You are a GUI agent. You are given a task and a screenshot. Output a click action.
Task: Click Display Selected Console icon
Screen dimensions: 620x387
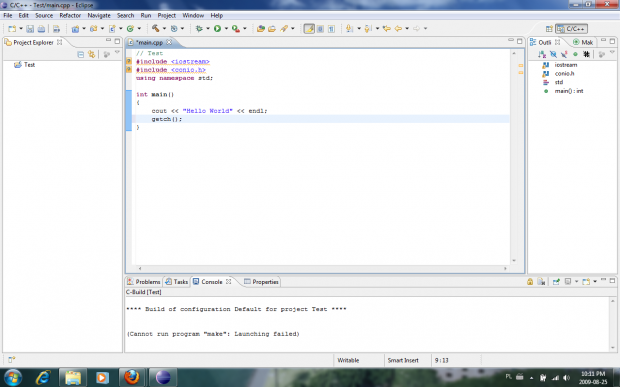point(568,281)
